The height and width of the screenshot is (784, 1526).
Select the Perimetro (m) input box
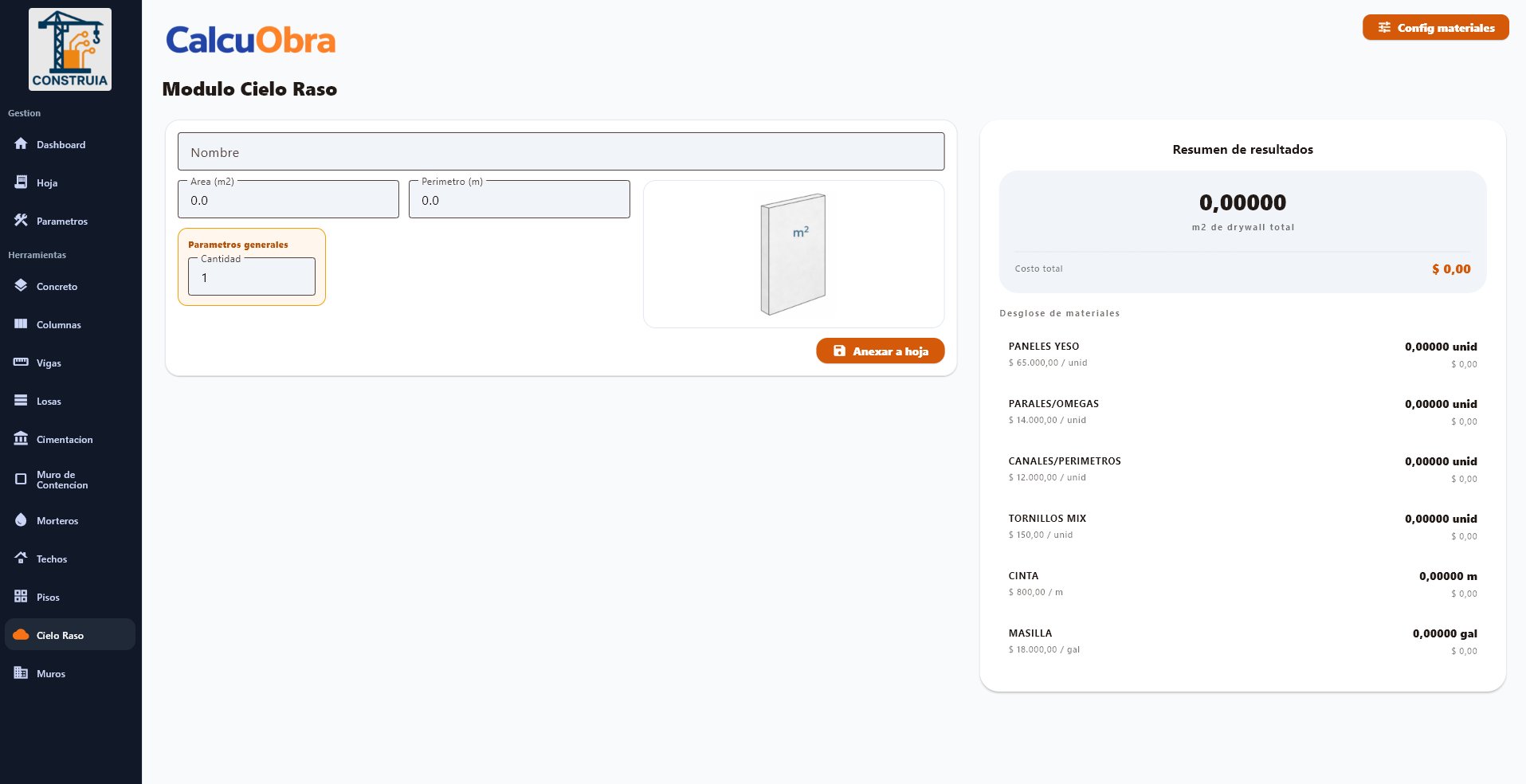tap(519, 201)
